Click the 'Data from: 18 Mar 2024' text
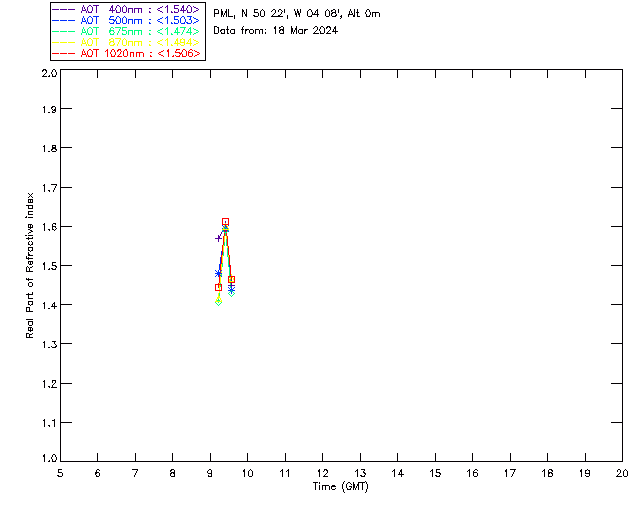The height and width of the screenshot is (512, 640). 276,30
